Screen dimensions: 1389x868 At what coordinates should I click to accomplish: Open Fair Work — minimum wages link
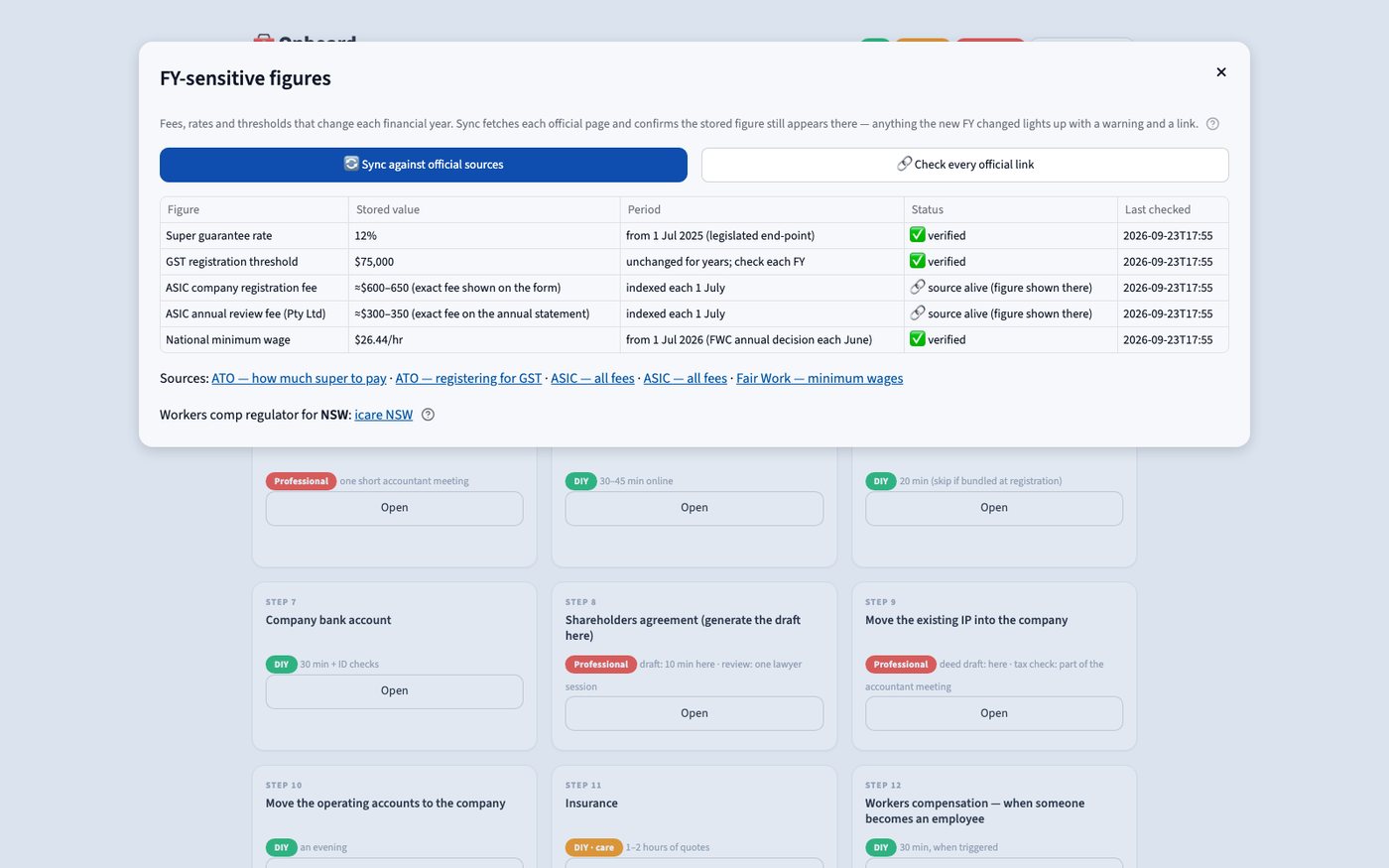pyautogui.click(x=820, y=378)
